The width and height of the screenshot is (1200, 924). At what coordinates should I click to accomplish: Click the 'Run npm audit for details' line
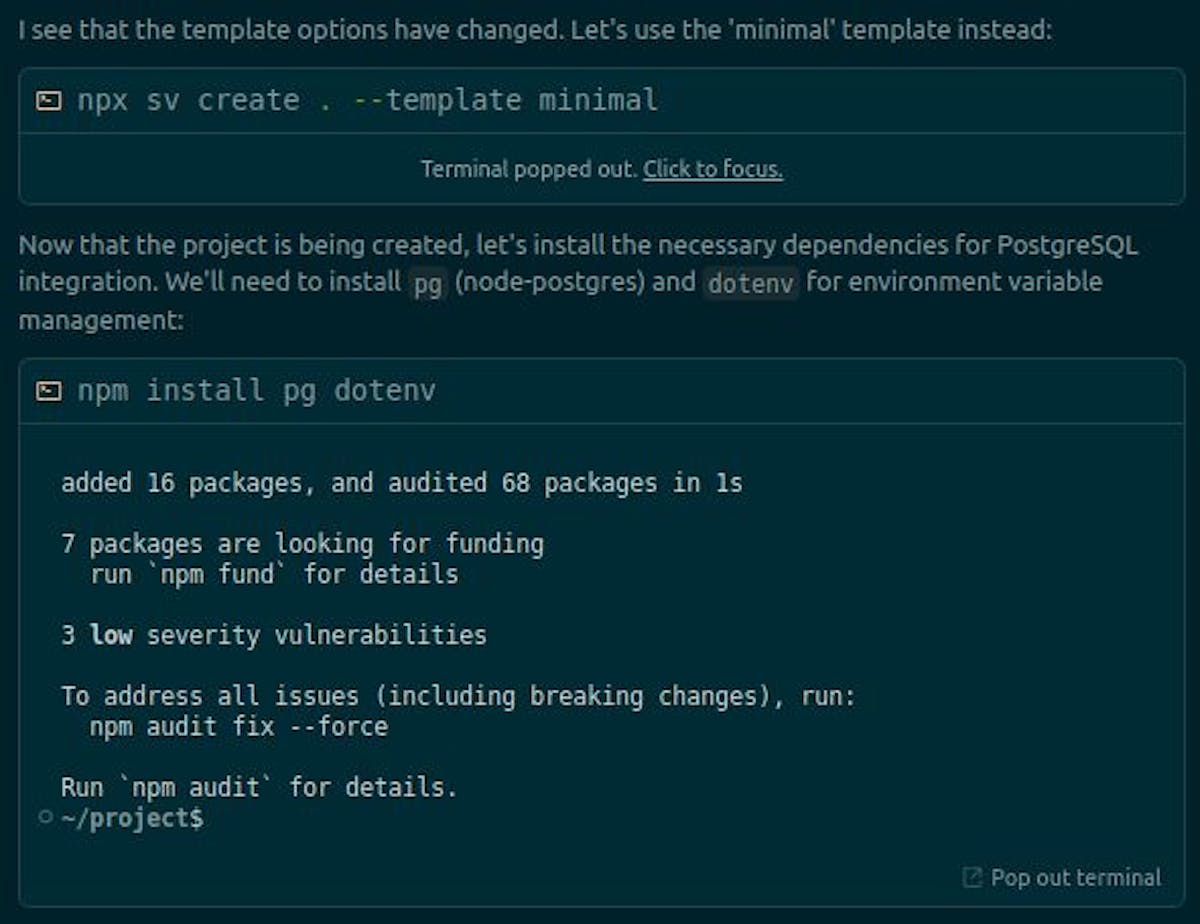(258, 787)
